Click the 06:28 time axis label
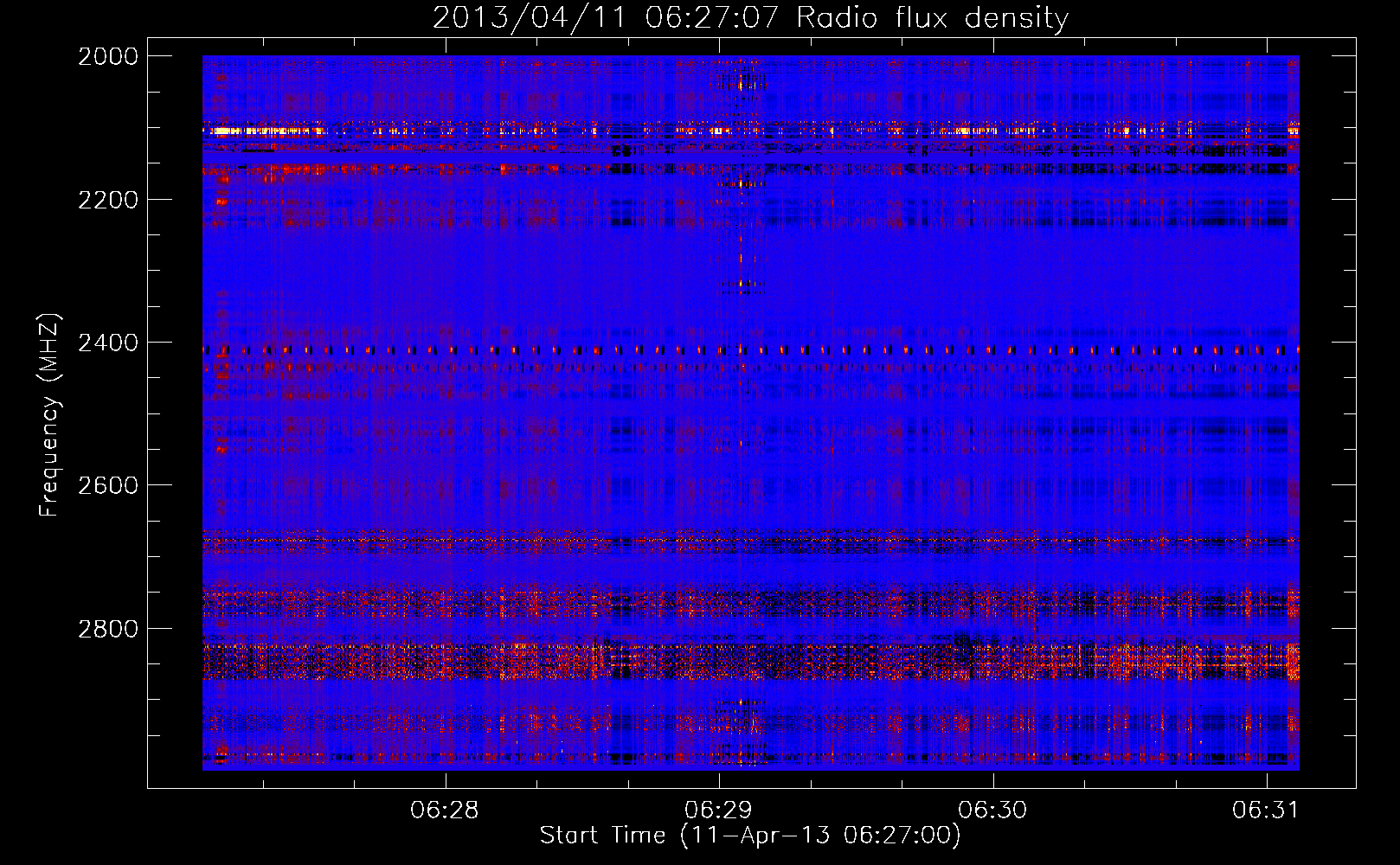The height and width of the screenshot is (865, 1400). coord(445,810)
